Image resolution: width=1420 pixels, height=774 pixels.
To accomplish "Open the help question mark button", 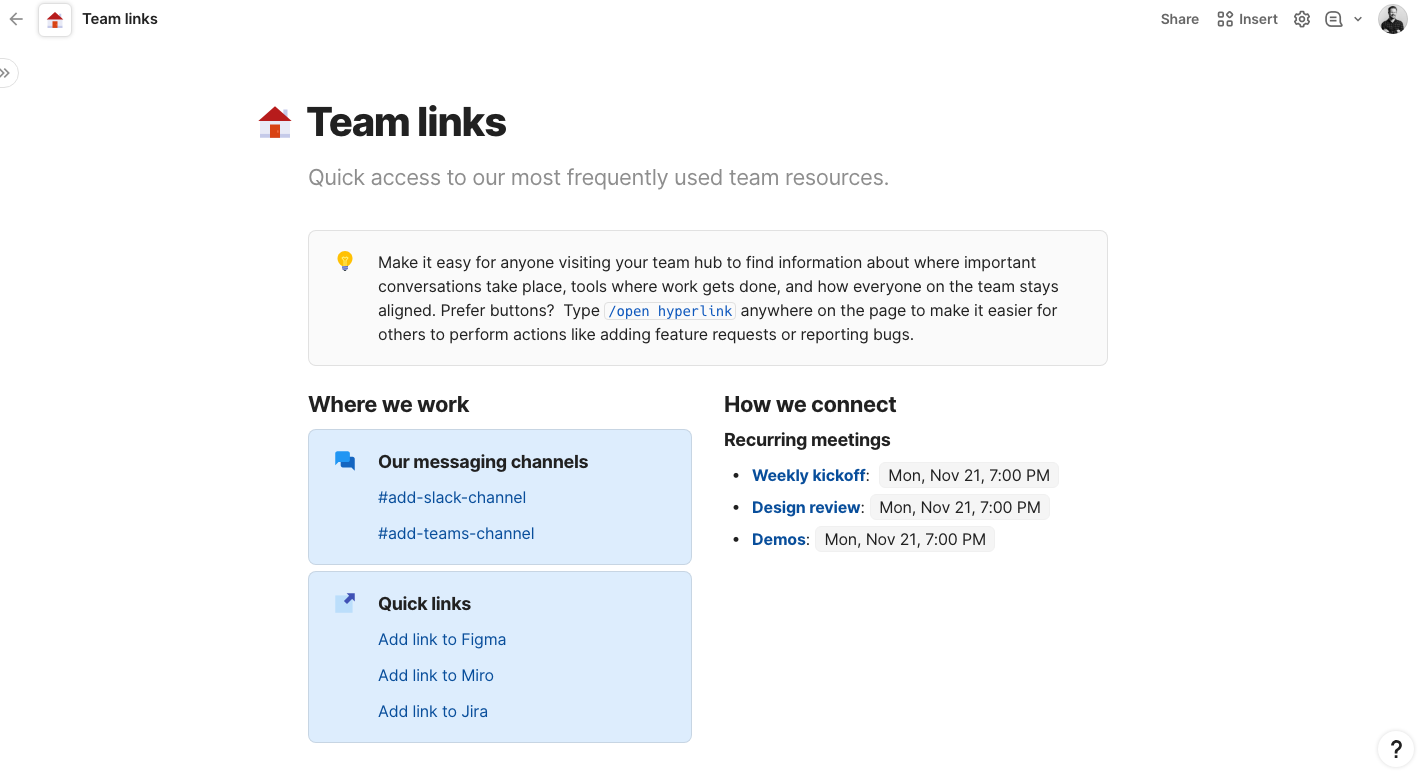I will point(1396,749).
